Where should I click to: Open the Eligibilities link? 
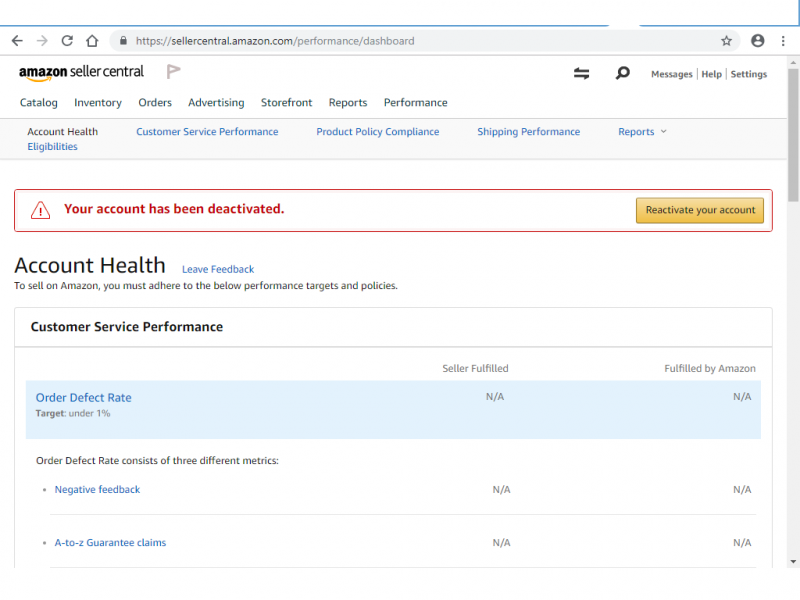(x=53, y=146)
